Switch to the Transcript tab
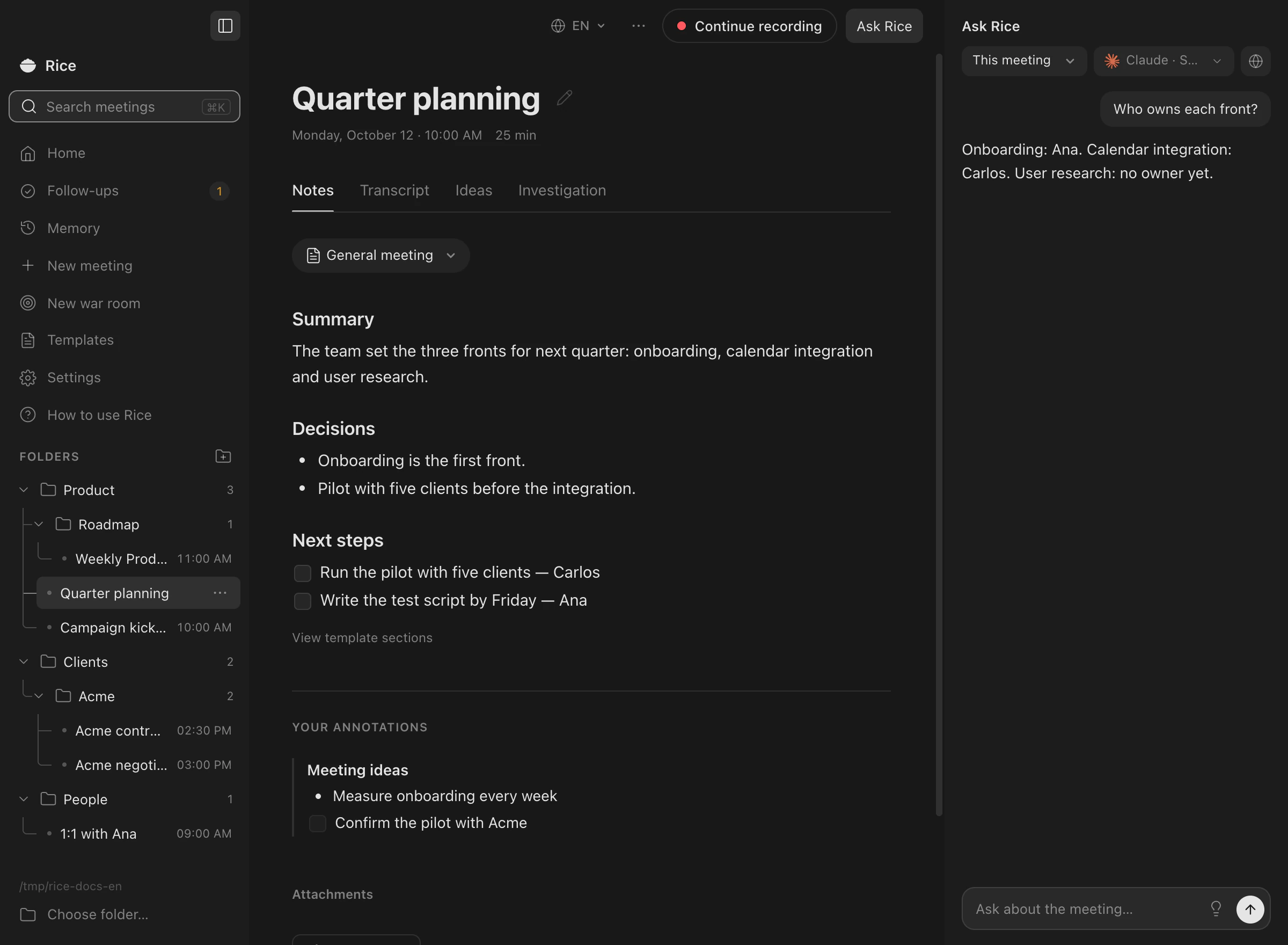The width and height of the screenshot is (1288, 945). [394, 191]
